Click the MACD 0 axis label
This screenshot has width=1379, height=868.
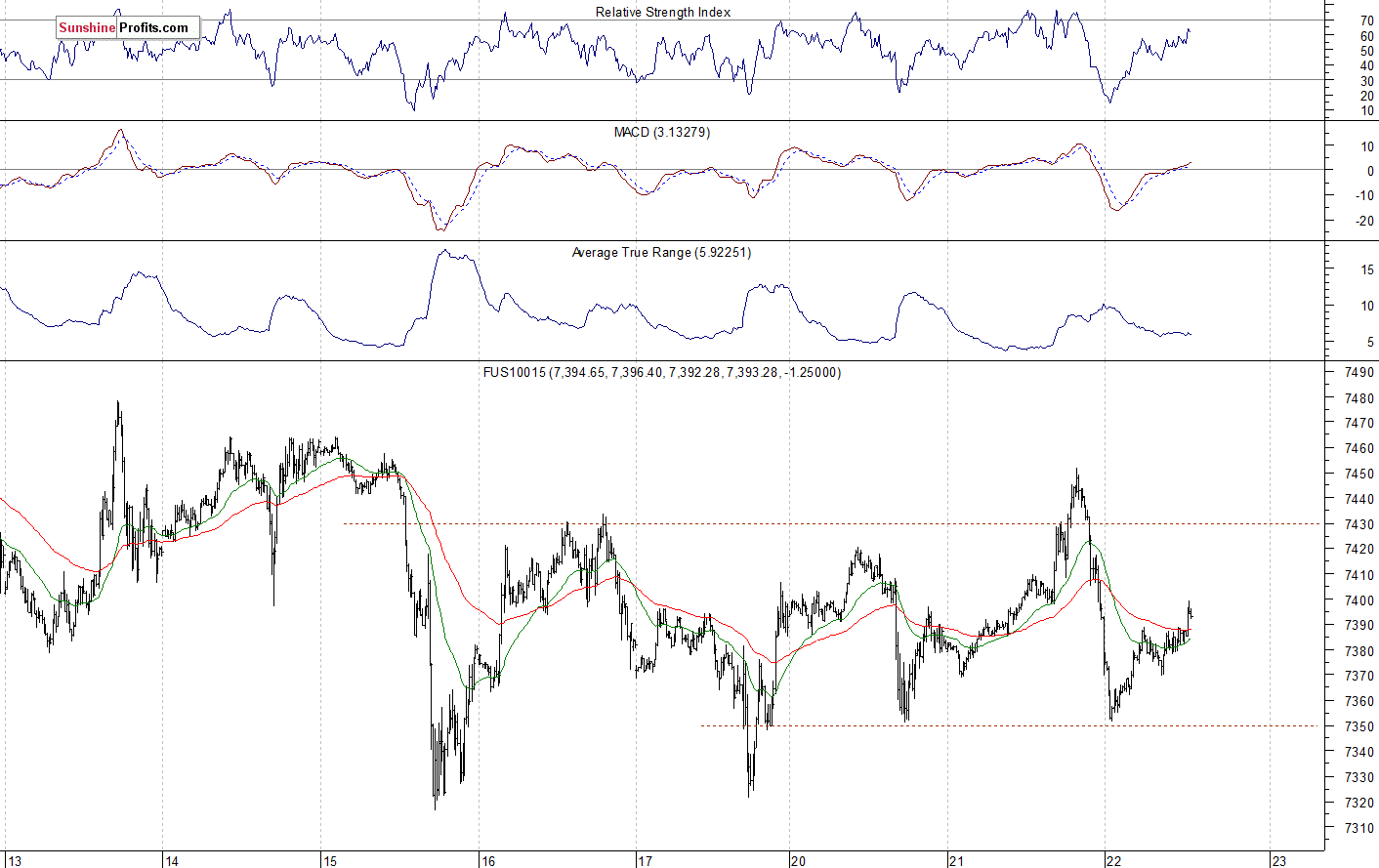[x=1370, y=171]
